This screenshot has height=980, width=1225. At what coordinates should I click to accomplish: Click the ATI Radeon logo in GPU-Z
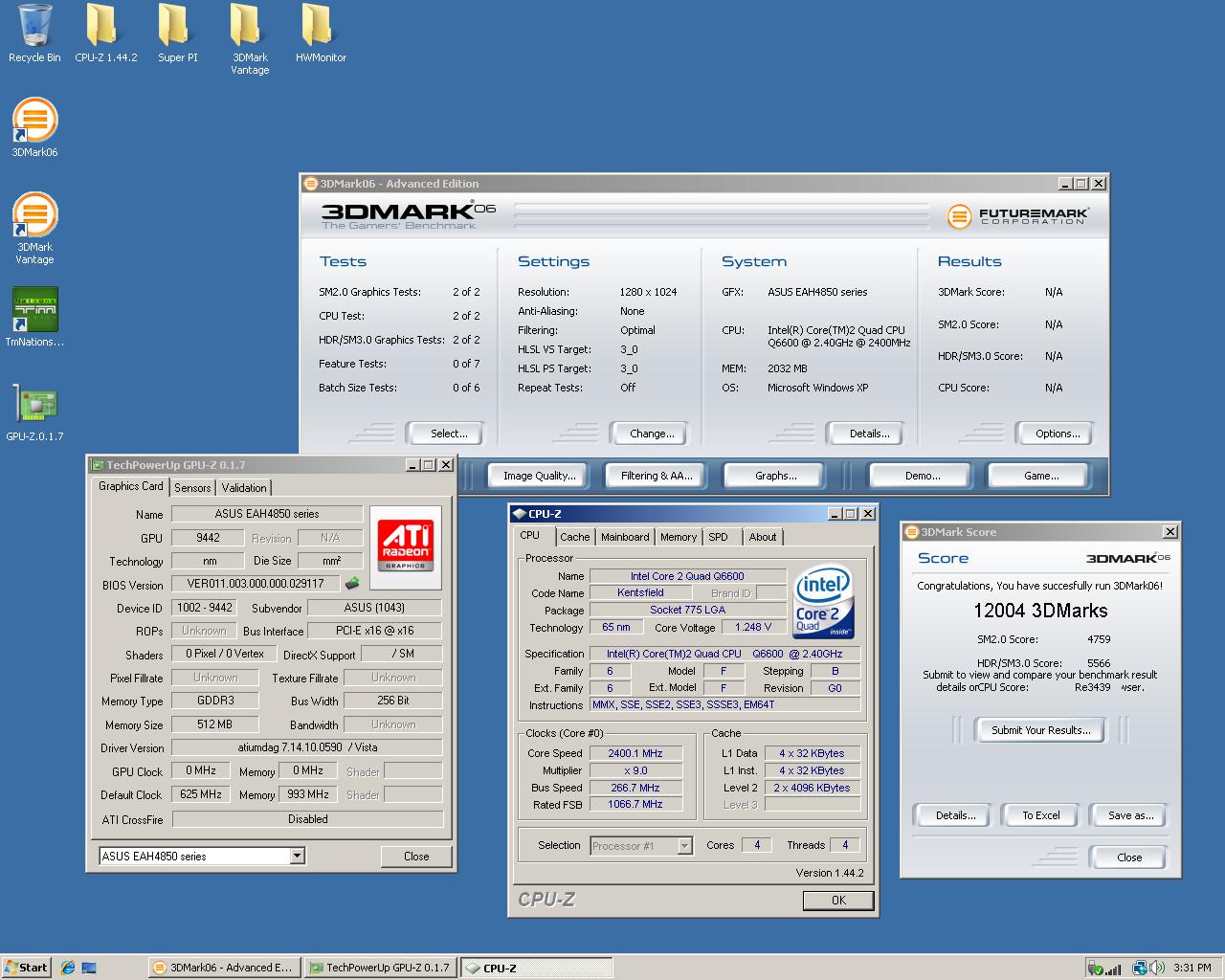pyautogui.click(x=405, y=546)
